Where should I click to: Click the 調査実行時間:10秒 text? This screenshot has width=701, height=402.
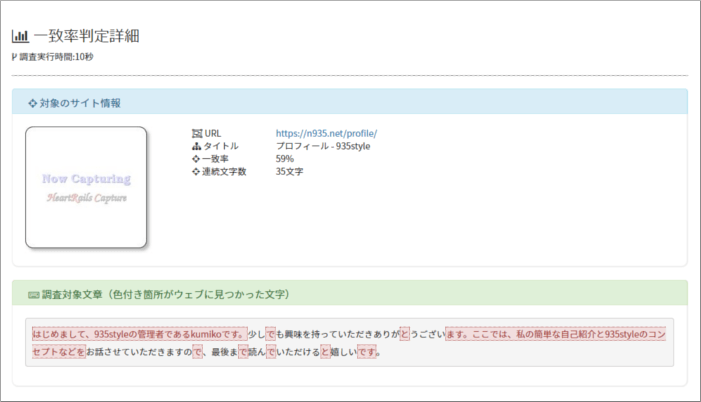point(56,57)
